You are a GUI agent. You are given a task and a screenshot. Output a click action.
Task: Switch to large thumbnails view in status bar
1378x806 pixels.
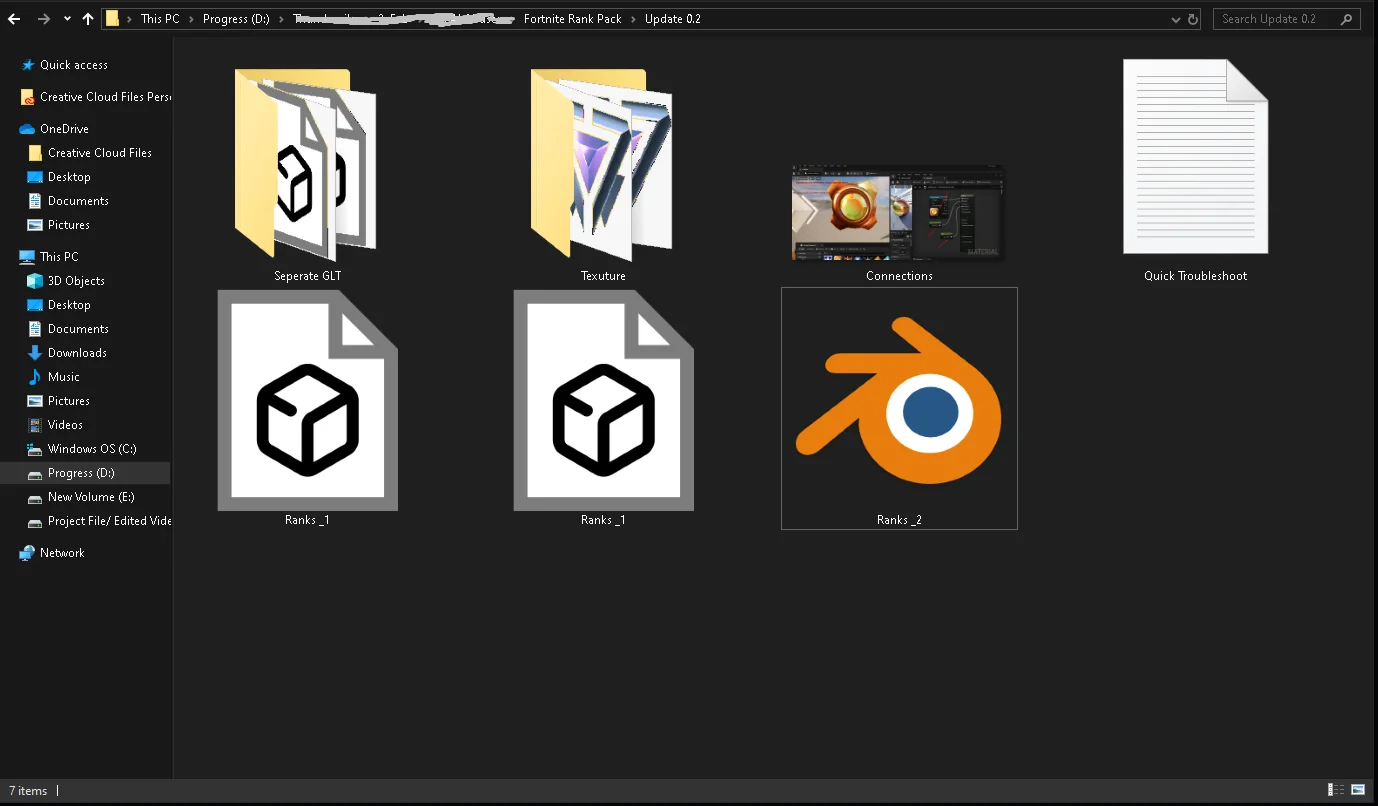(x=1357, y=790)
